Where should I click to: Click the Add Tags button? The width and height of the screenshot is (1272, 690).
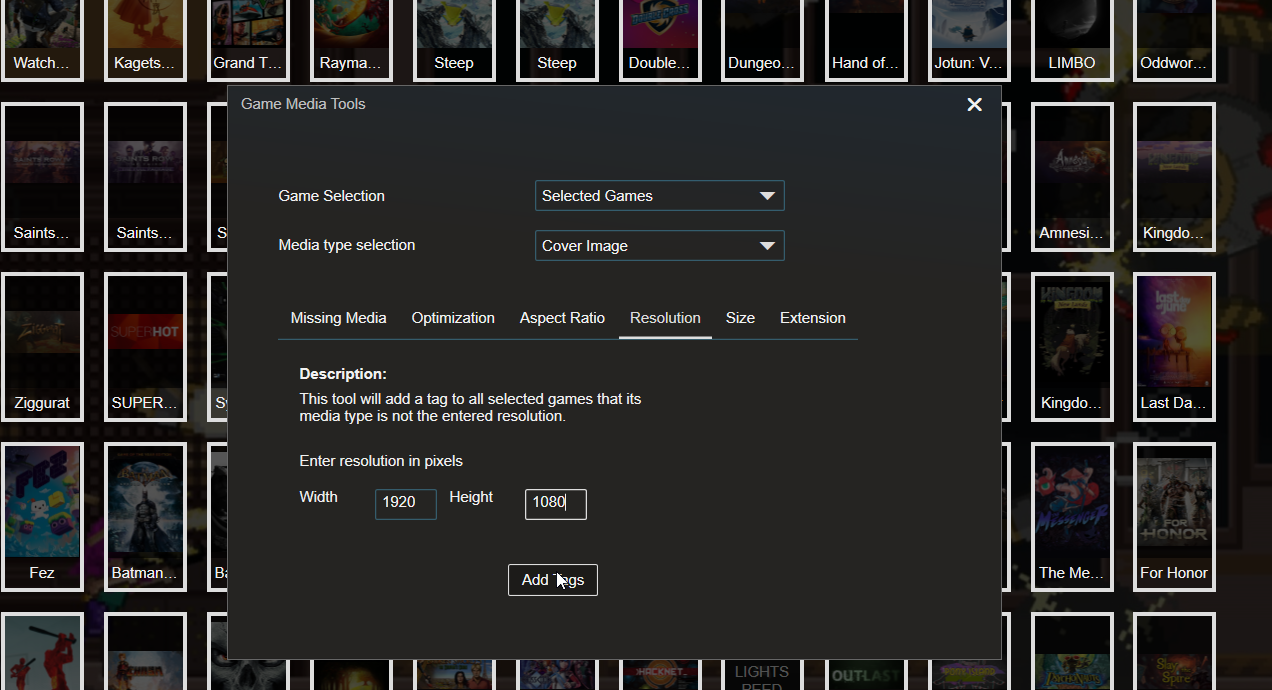tap(552, 580)
